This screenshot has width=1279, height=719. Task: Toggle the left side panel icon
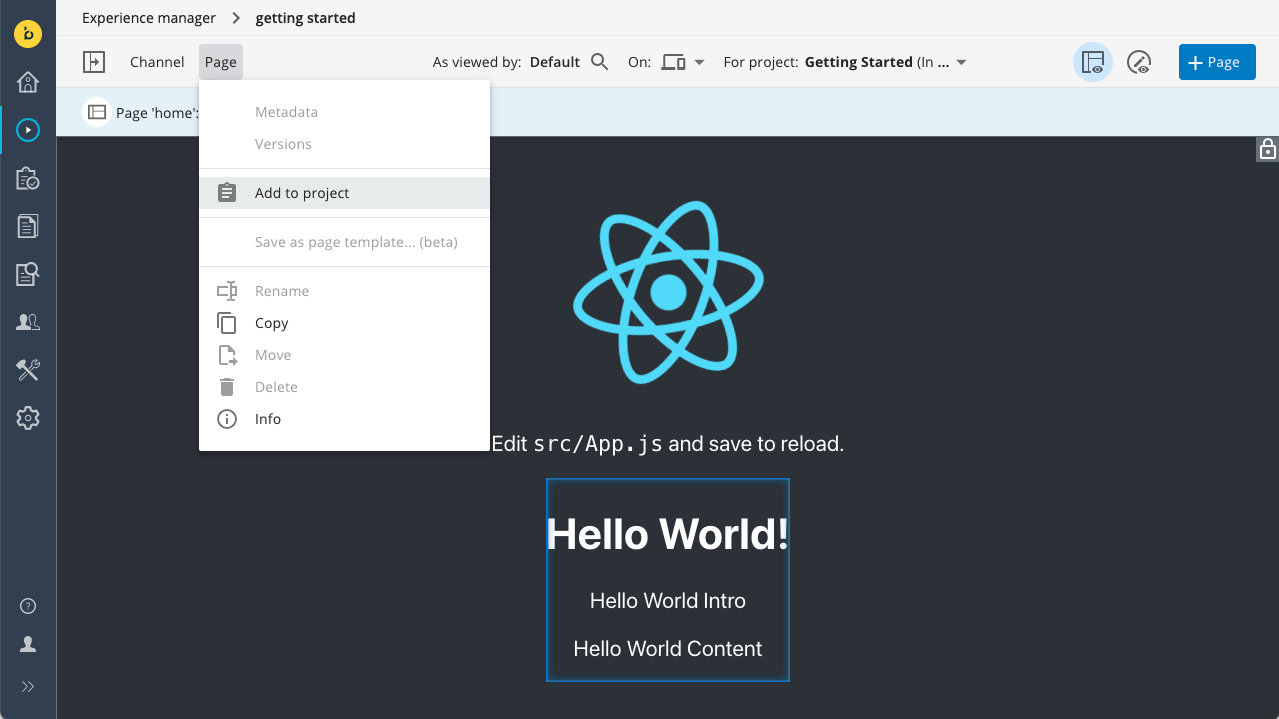93,62
